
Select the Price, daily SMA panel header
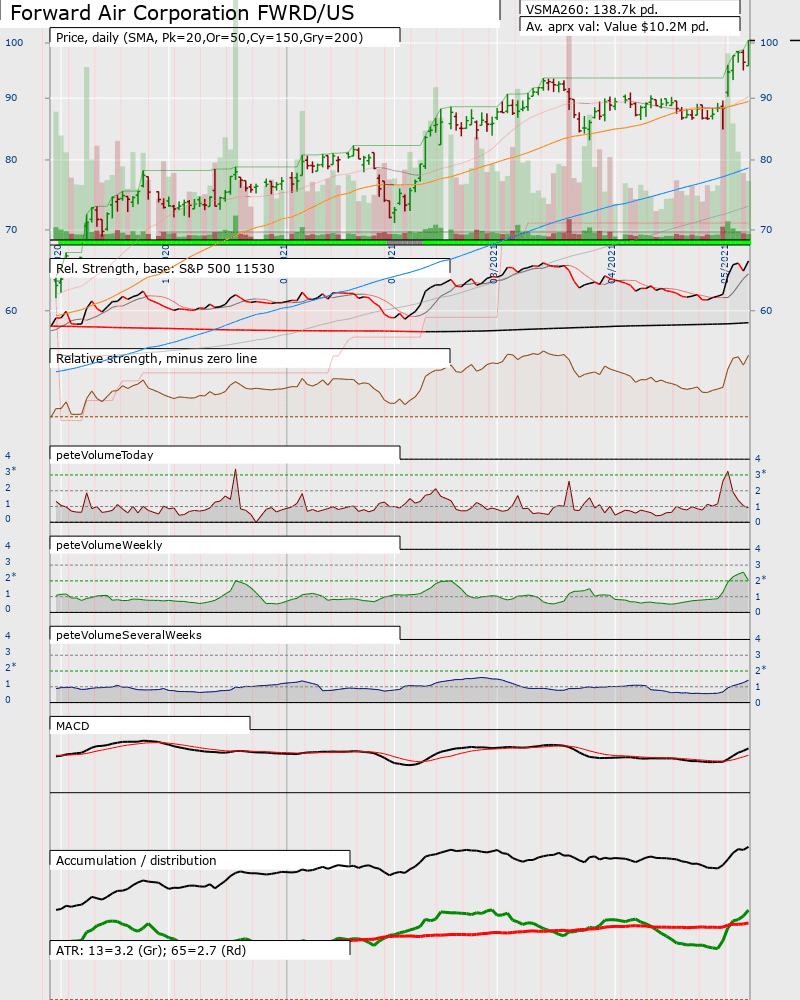point(209,38)
